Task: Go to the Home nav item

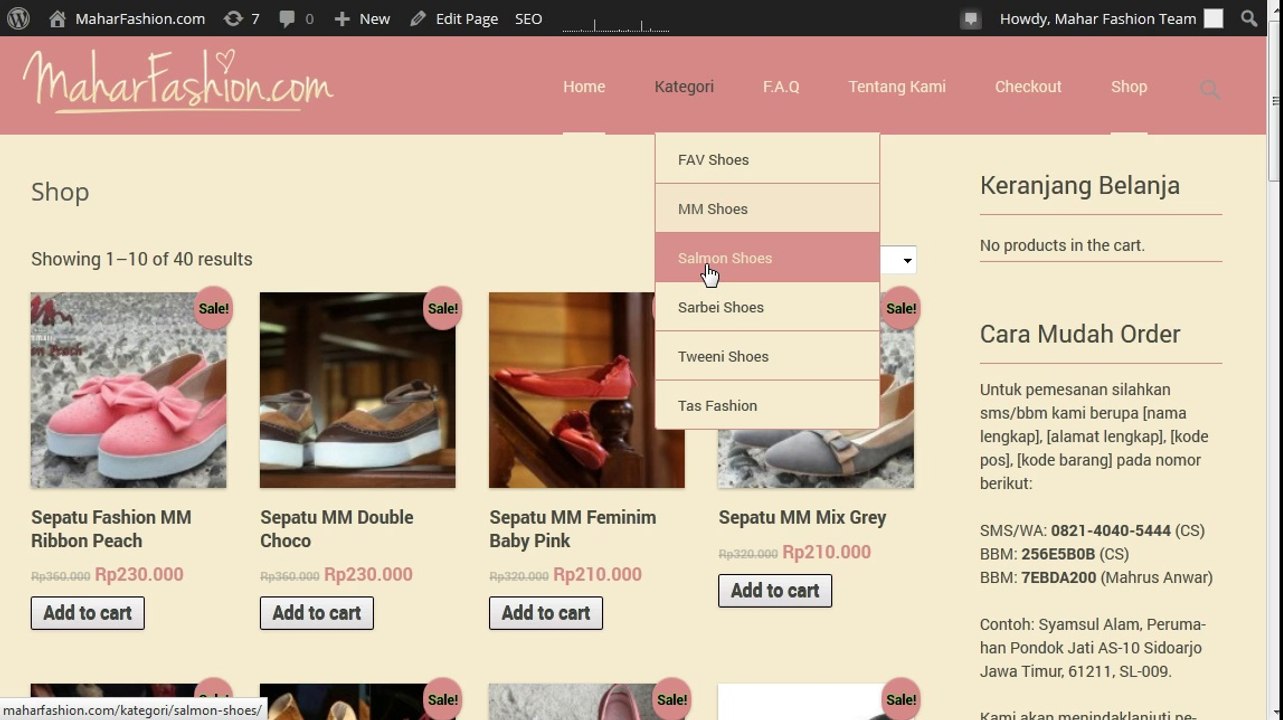Action: pos(584,87)
